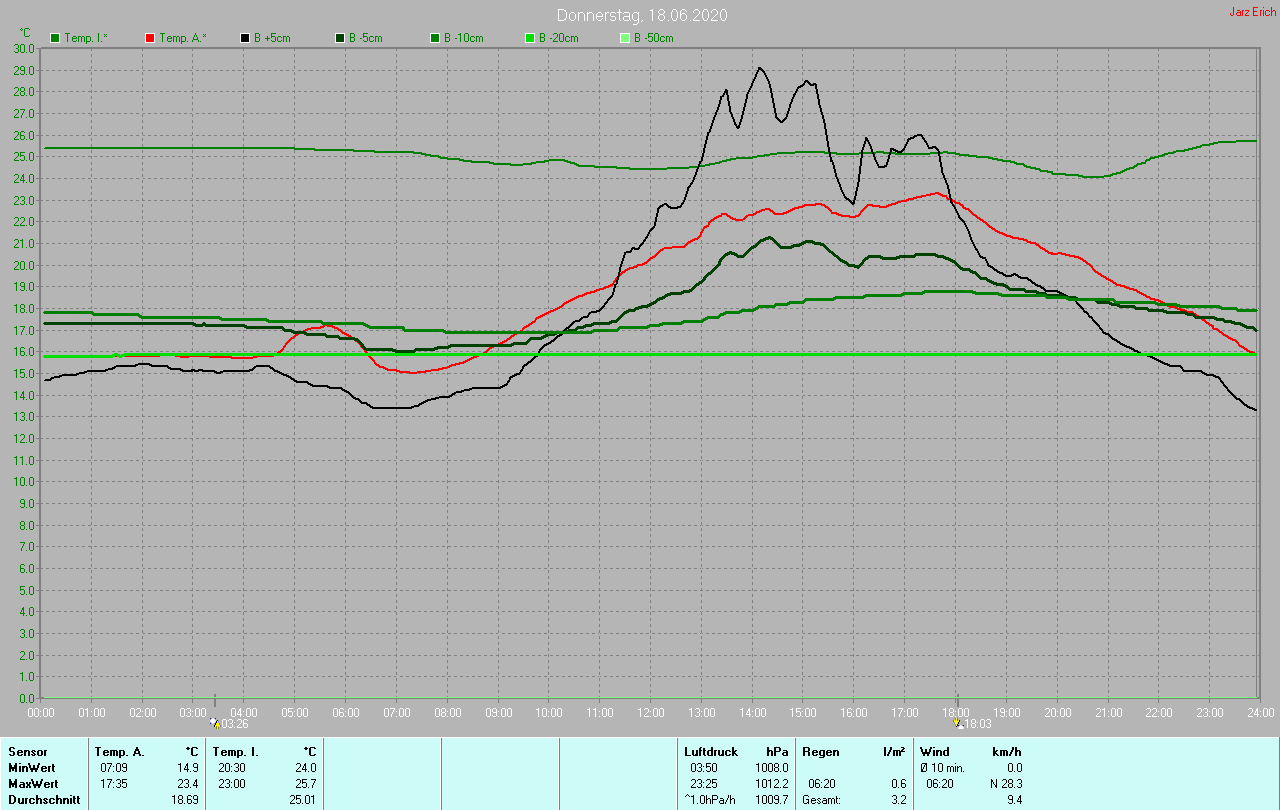Click the 'Luftdruck' column header

pyautogui.click(x=711, y=751)
